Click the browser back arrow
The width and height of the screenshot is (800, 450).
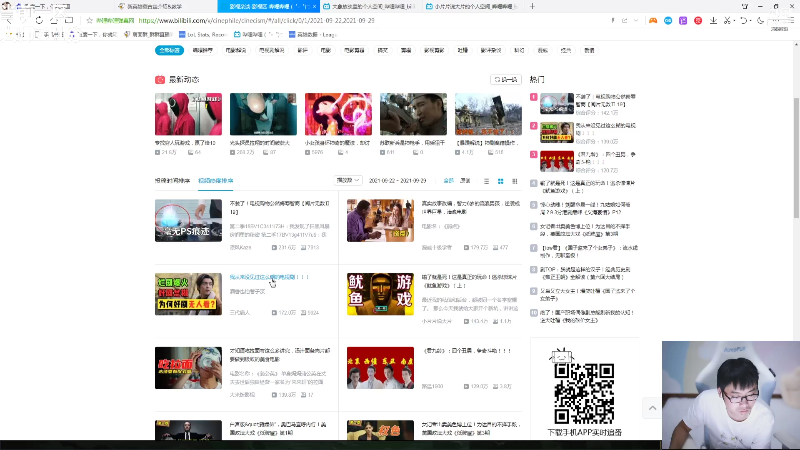(9, 20)
